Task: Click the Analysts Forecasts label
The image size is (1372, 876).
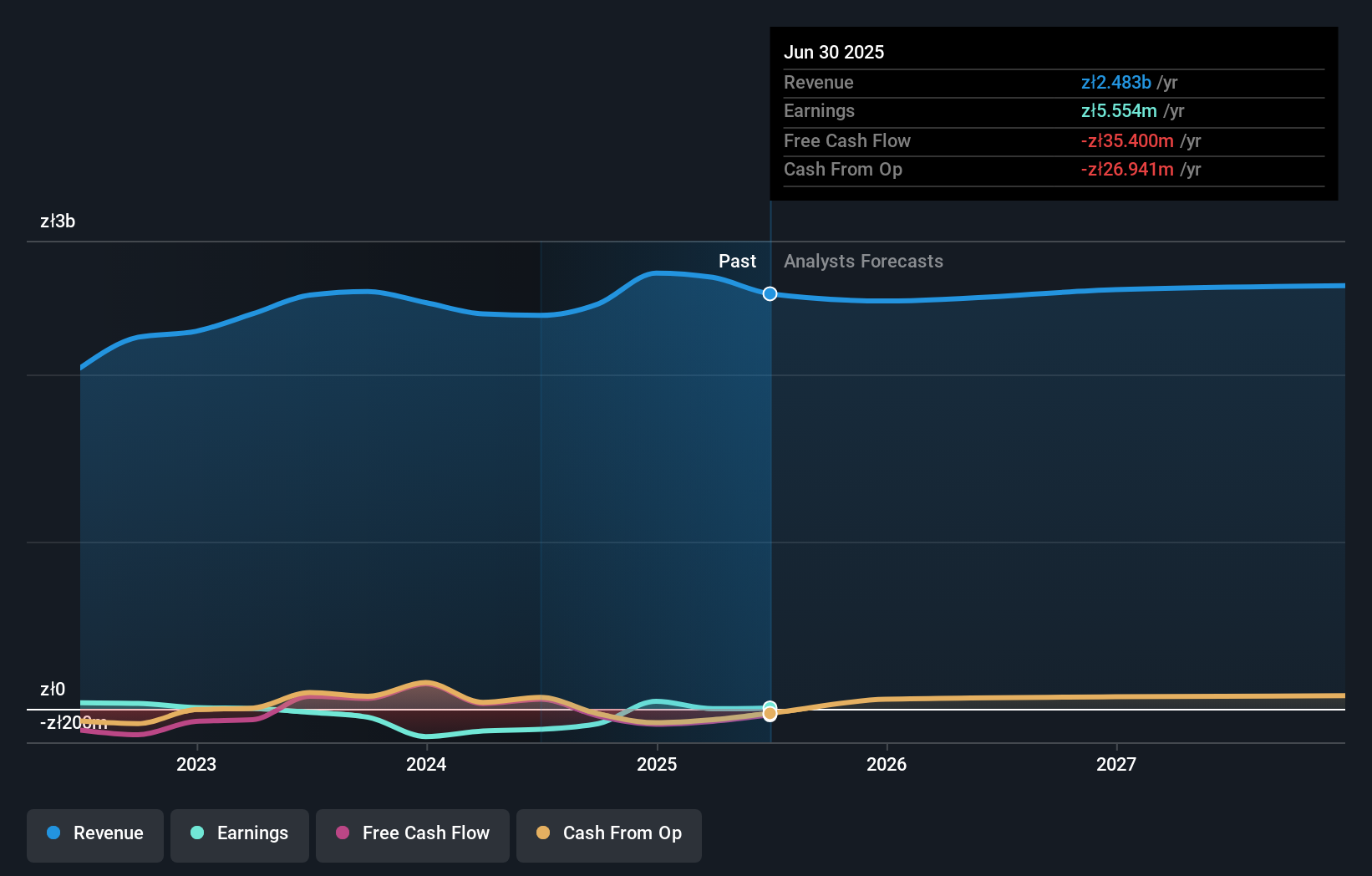Action: (x=863, y=261)
